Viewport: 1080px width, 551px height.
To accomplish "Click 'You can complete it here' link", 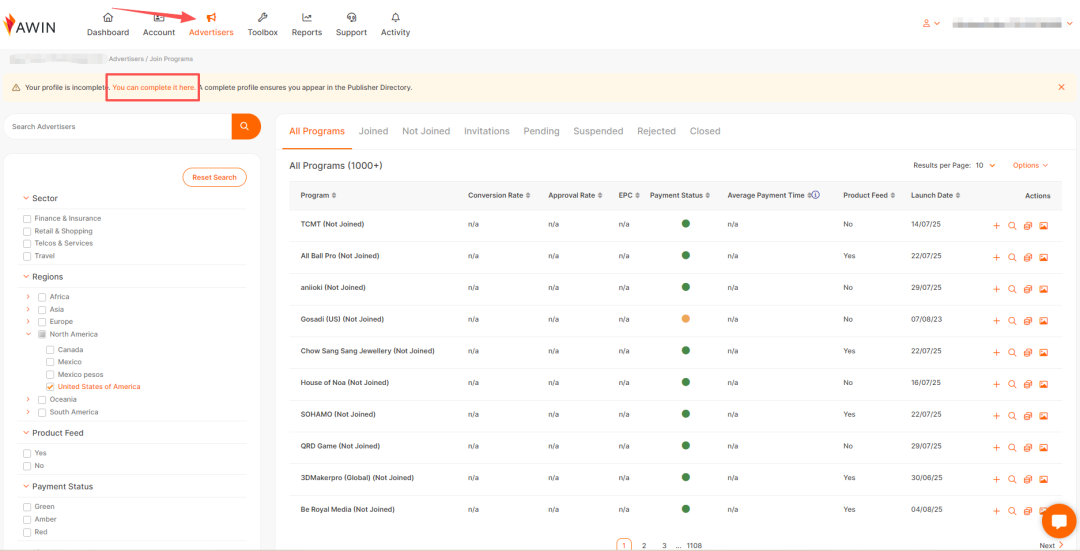I will (154, 87).
